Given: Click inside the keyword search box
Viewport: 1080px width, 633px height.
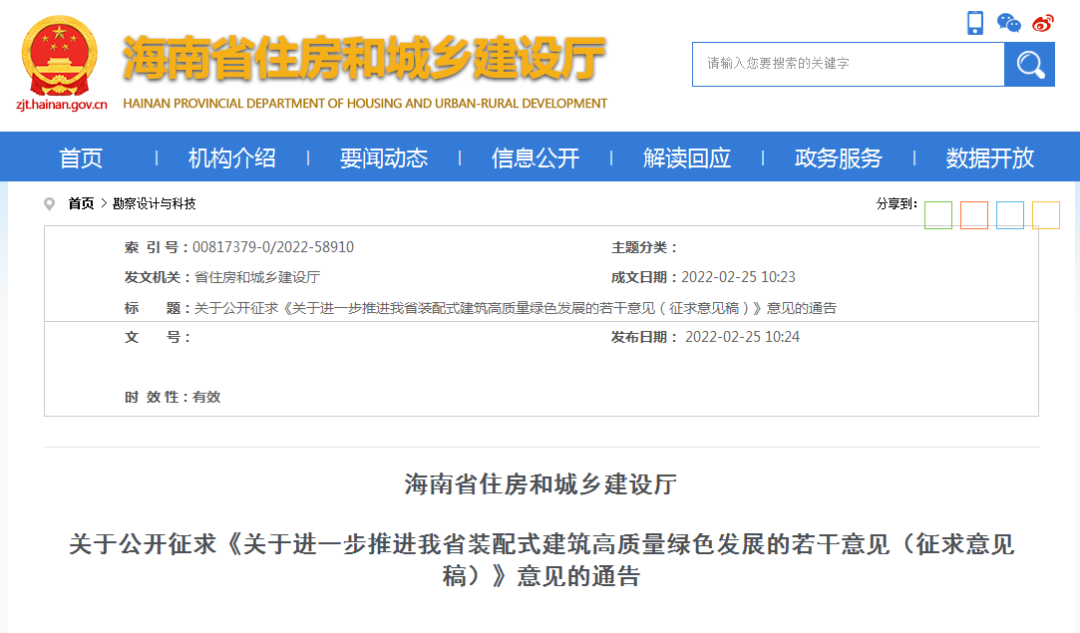Looking at the screenshot, I should coord(848,64).
